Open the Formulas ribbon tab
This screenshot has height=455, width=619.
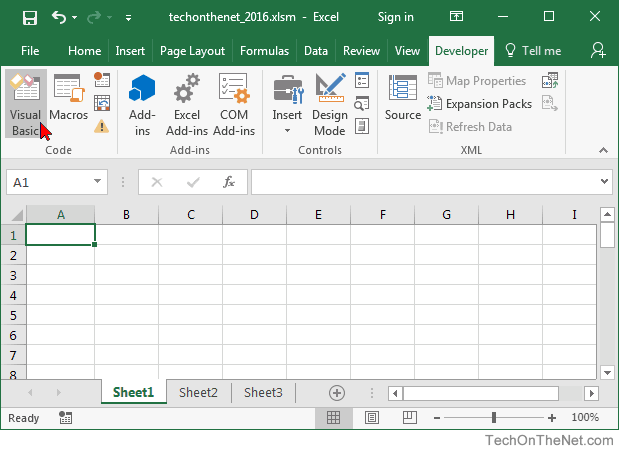click(x=265, y=51)
